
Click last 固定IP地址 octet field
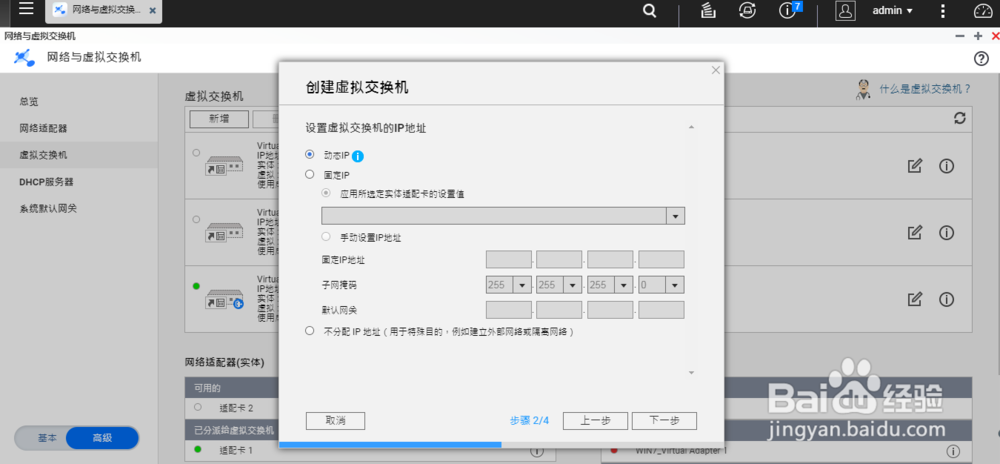pyautogui.click(x=661, y=259)
